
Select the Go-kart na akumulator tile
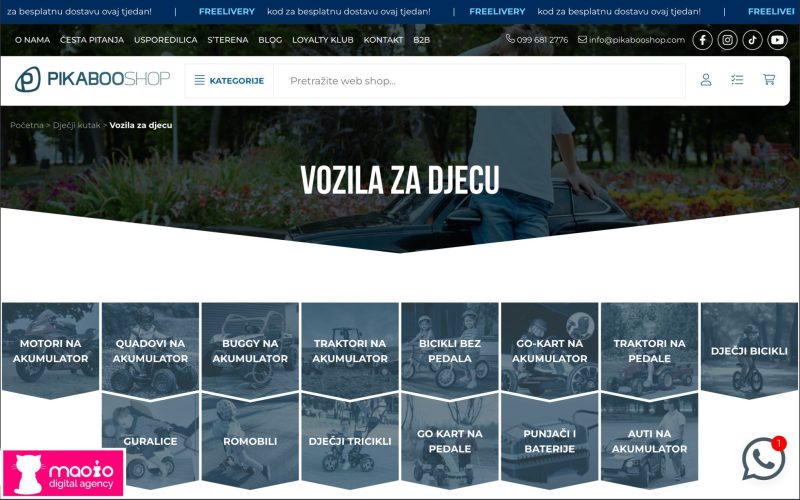[550, 350]
